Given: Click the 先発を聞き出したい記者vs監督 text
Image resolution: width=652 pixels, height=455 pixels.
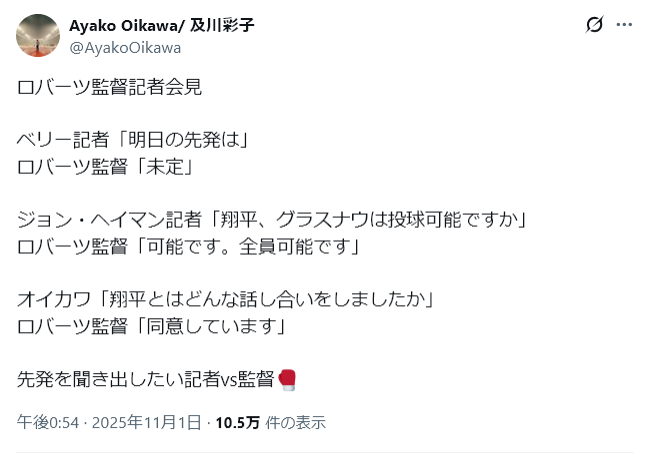Looking at the screenshot, I should pos(146,379).
